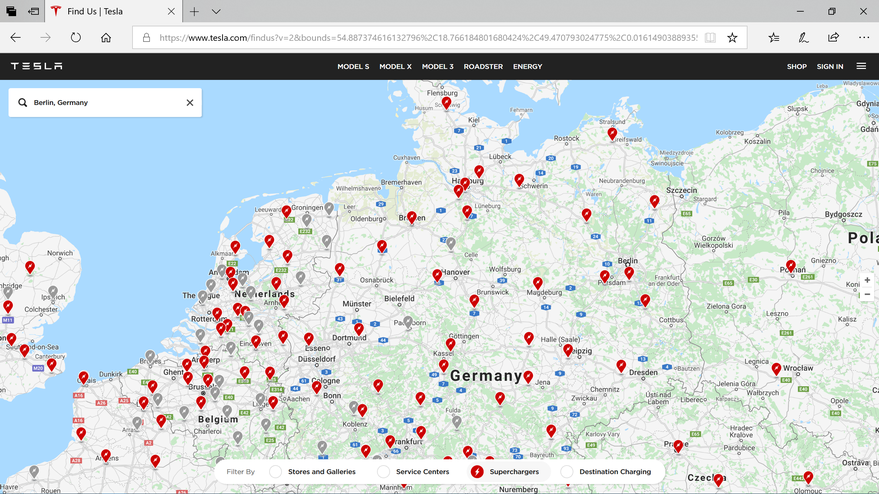
Task: Show the tab previews chevron
Action: [x=216, y=11]
